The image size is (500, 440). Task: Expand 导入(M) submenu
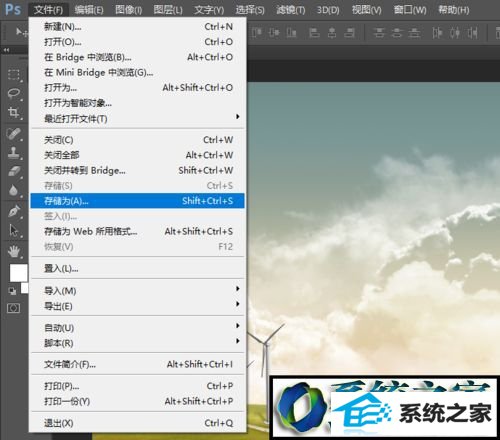pyautogui.click(x=137, y=291)
